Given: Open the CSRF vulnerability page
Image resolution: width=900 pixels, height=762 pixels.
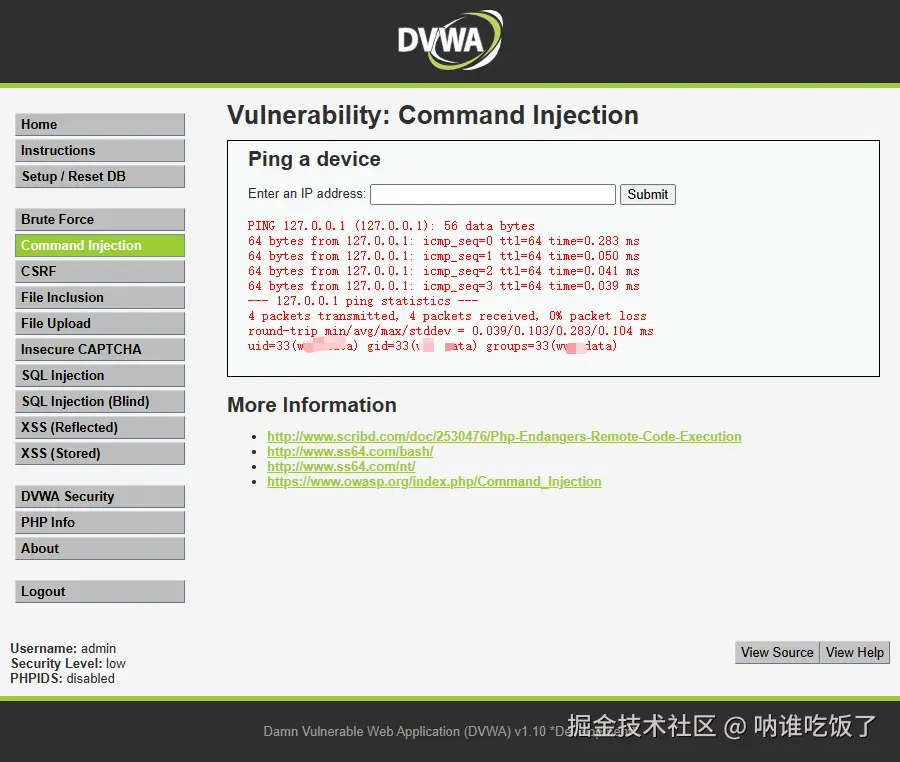Looking at the screenshot, I should pyautogui.click(x=100, y=271).
